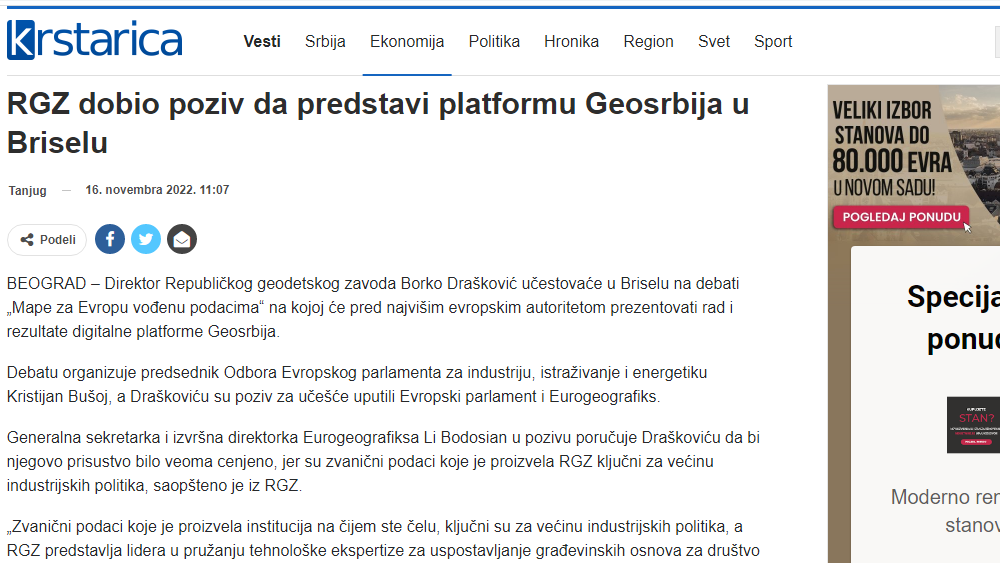Open the Politika section

(x=494, y=41)
